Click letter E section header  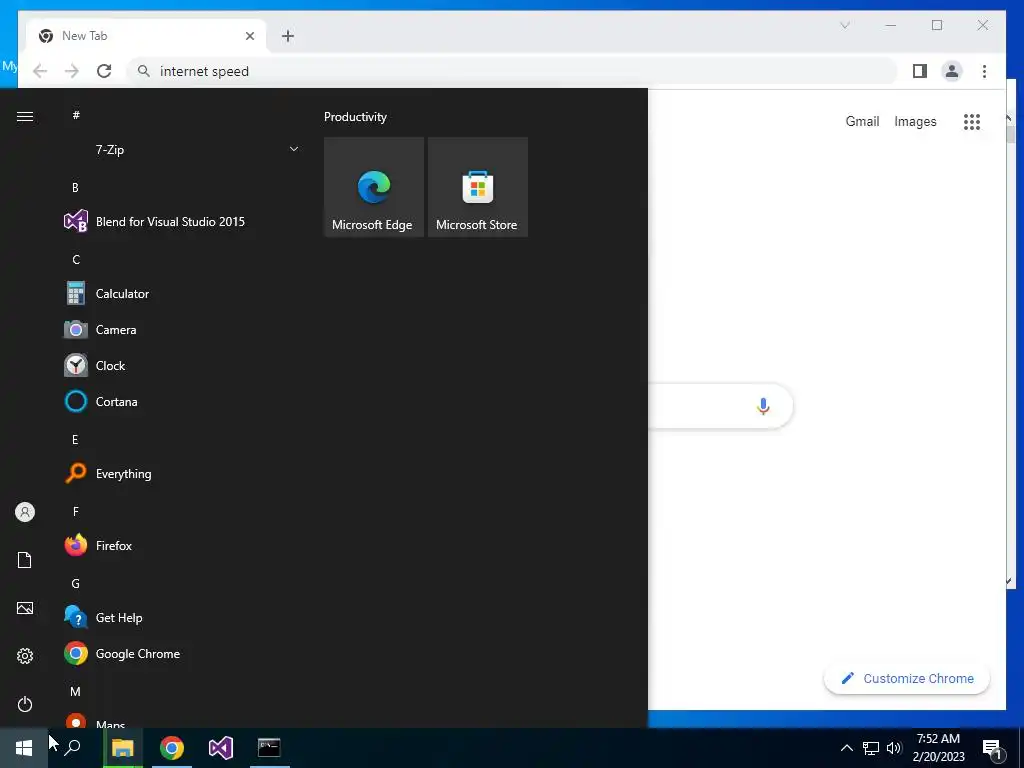coord(75,440)
